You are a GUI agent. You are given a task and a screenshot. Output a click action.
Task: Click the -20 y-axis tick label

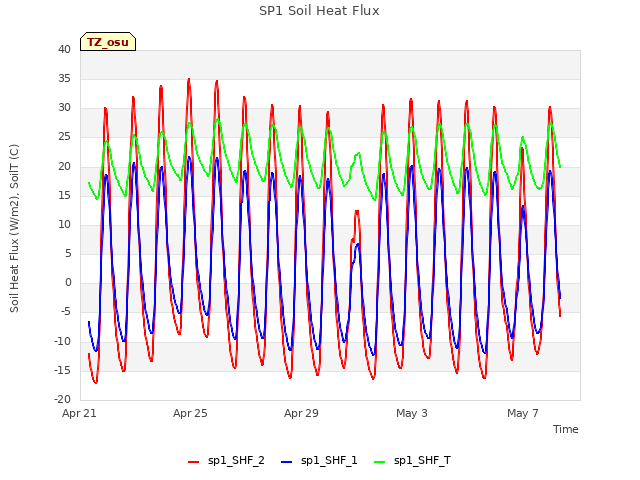pyautogui.click(x=63, y=400)
